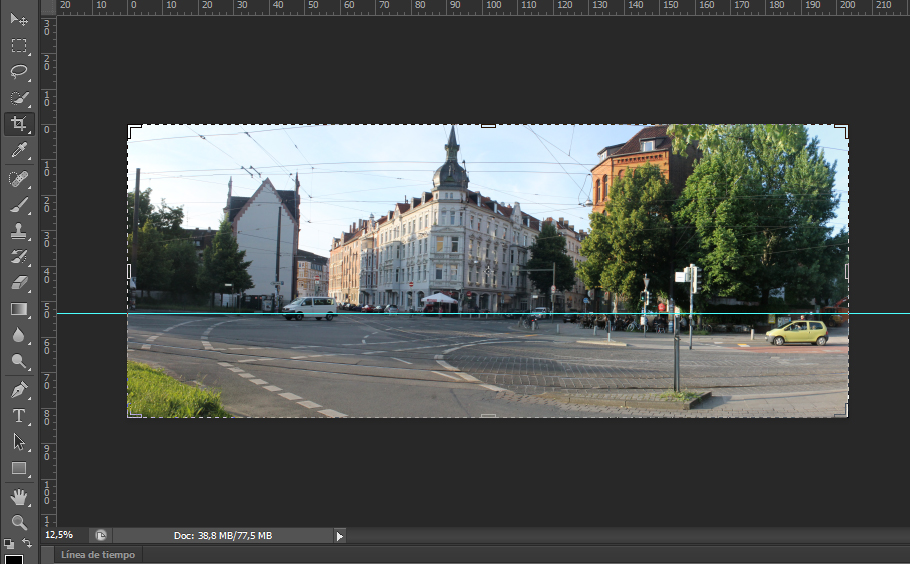Select the Quick Selection tool
This screenshot has width=910, height=564.
[x=19, y=97]
